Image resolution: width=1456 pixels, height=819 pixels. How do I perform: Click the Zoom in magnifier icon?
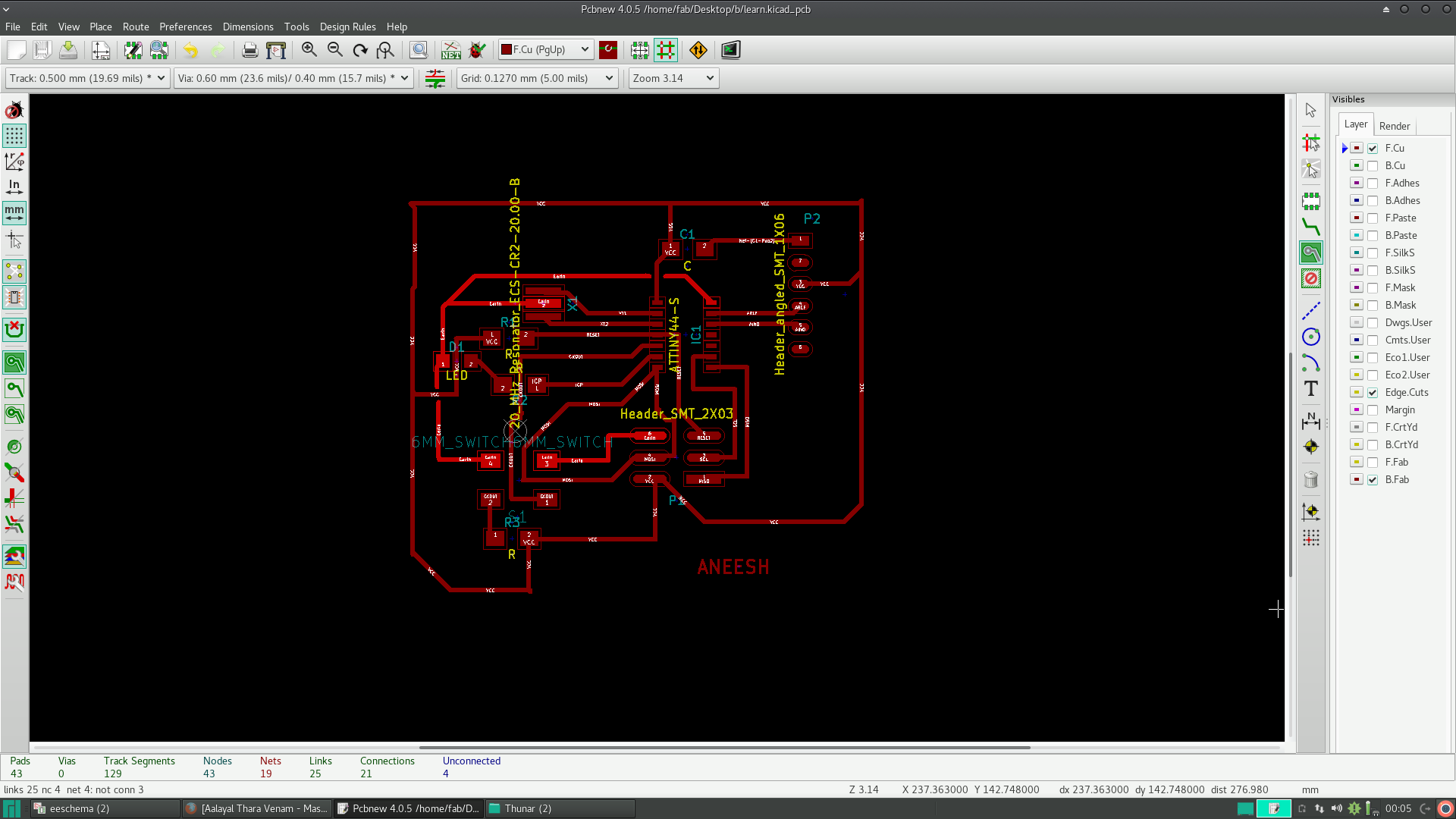click(x=309, y=50)
